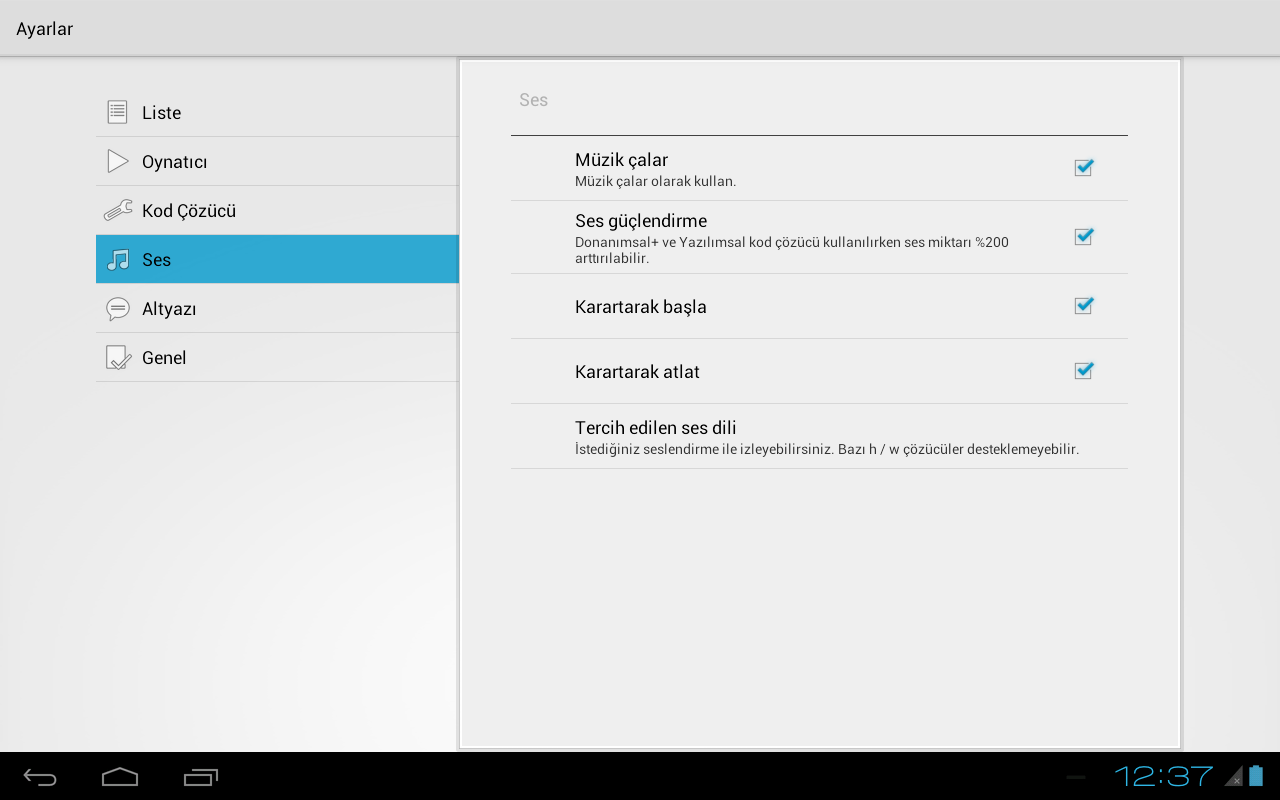Disable the Karartarak başla checkbox
Screen dimensions: 1280x800
point(1083,305)
